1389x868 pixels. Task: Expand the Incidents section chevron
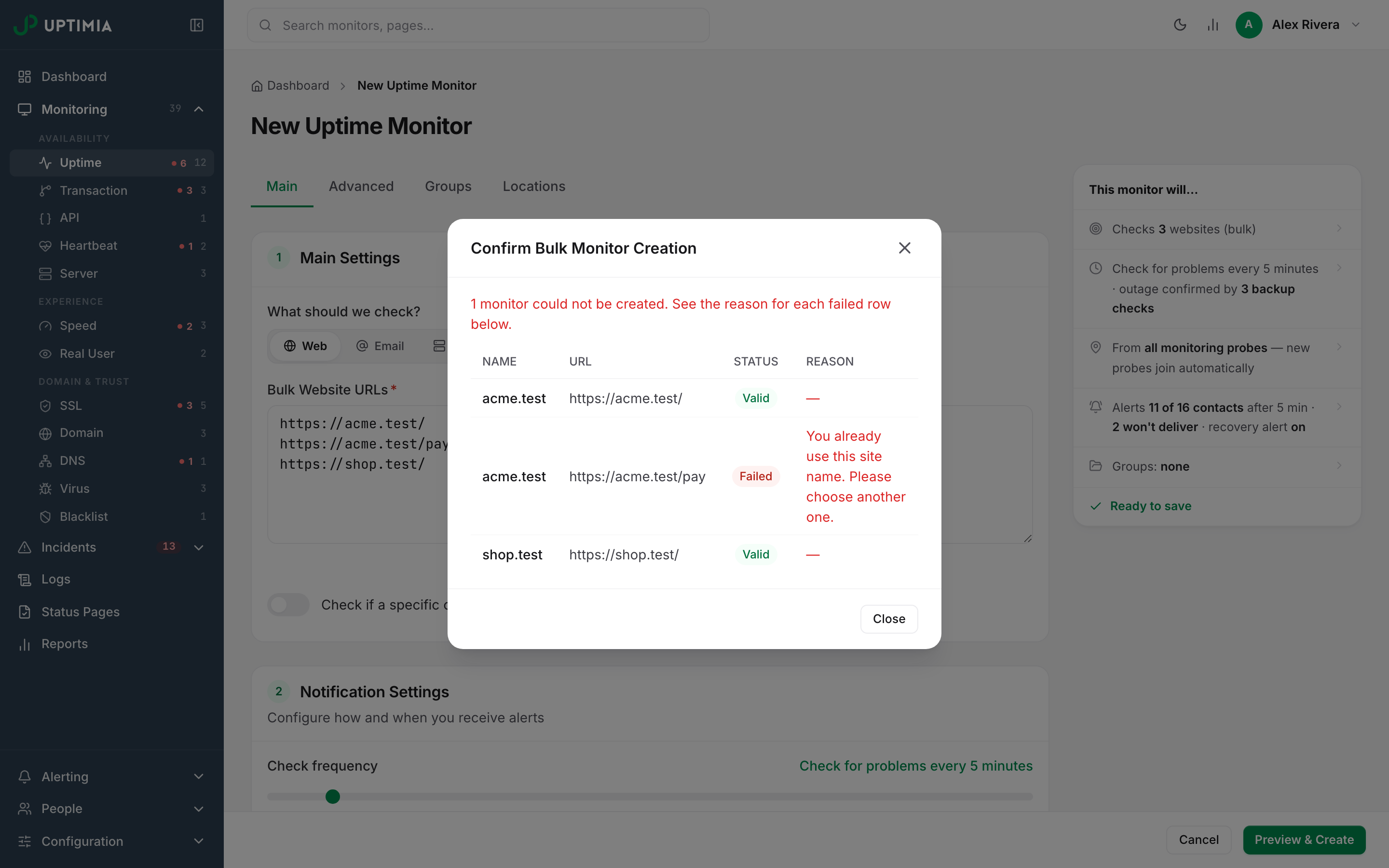pos(199,547)
